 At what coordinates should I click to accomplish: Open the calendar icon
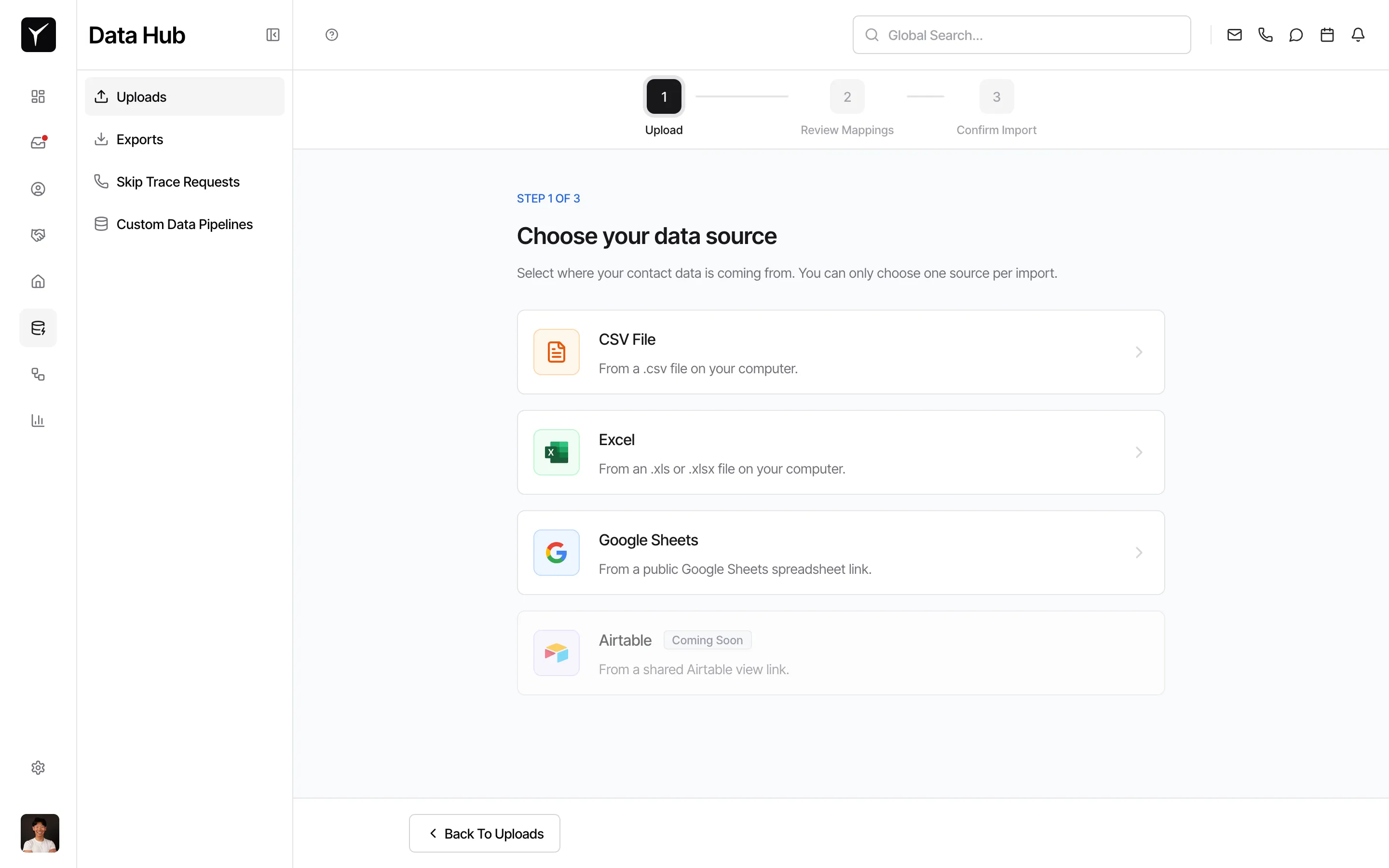pyautogui.click(x=1327, y=35)
